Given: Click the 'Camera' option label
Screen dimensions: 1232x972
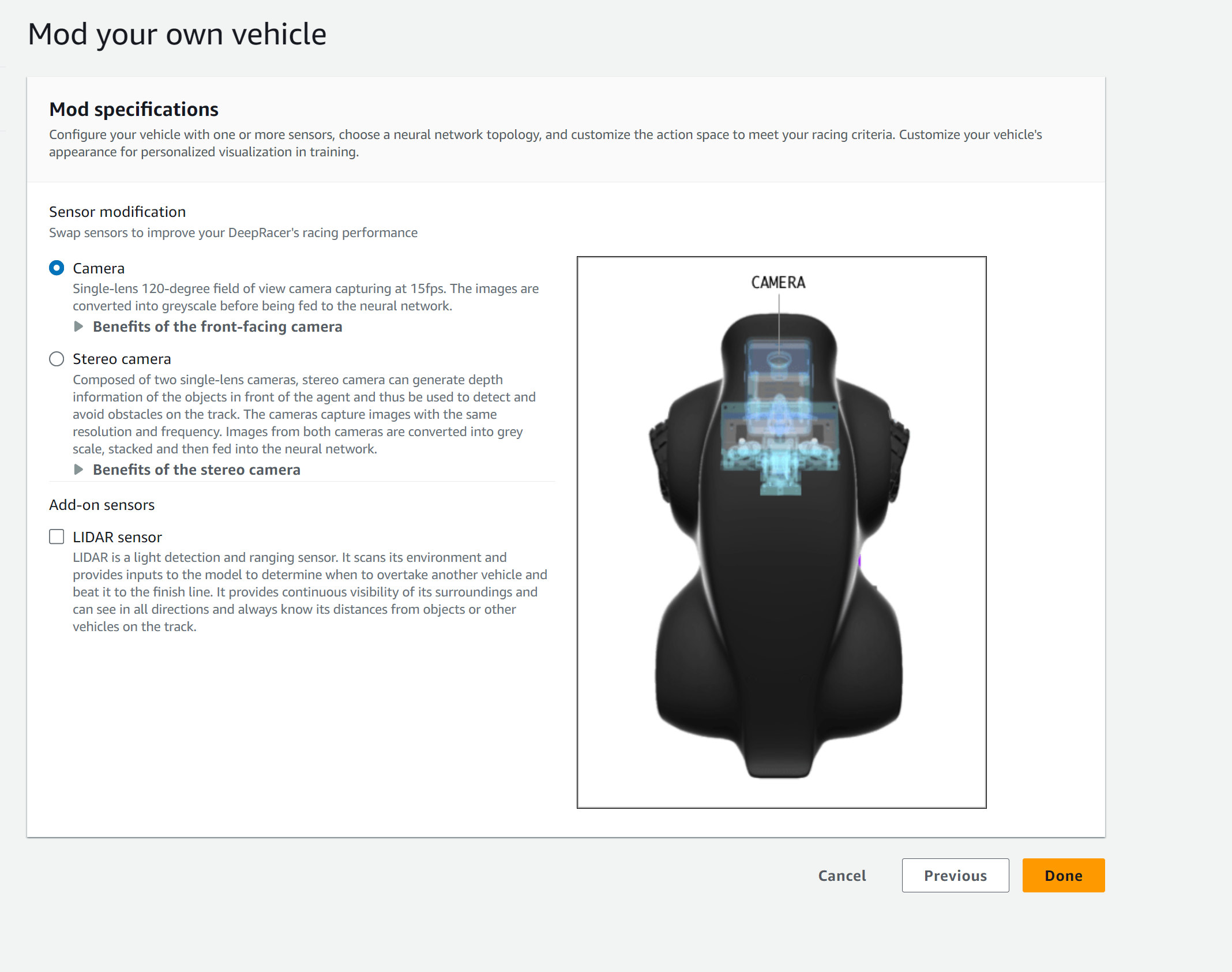Looking at the screenshot, I should click(99, 268).
